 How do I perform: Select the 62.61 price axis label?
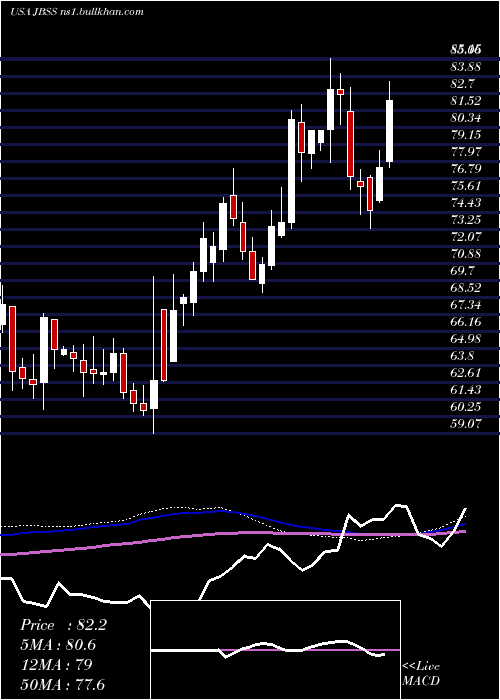(466, 372)
